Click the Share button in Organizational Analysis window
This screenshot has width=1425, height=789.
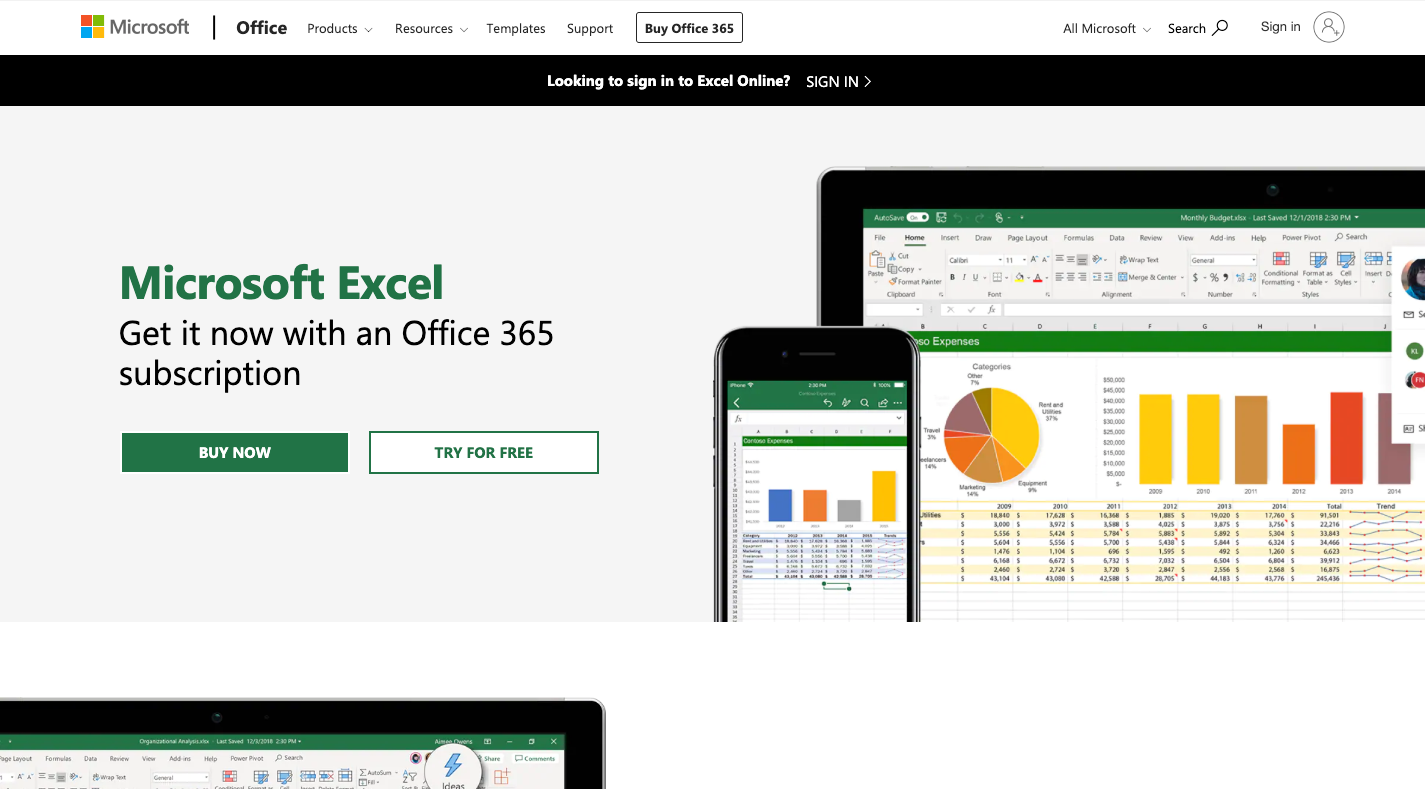[x=490, y=759]
